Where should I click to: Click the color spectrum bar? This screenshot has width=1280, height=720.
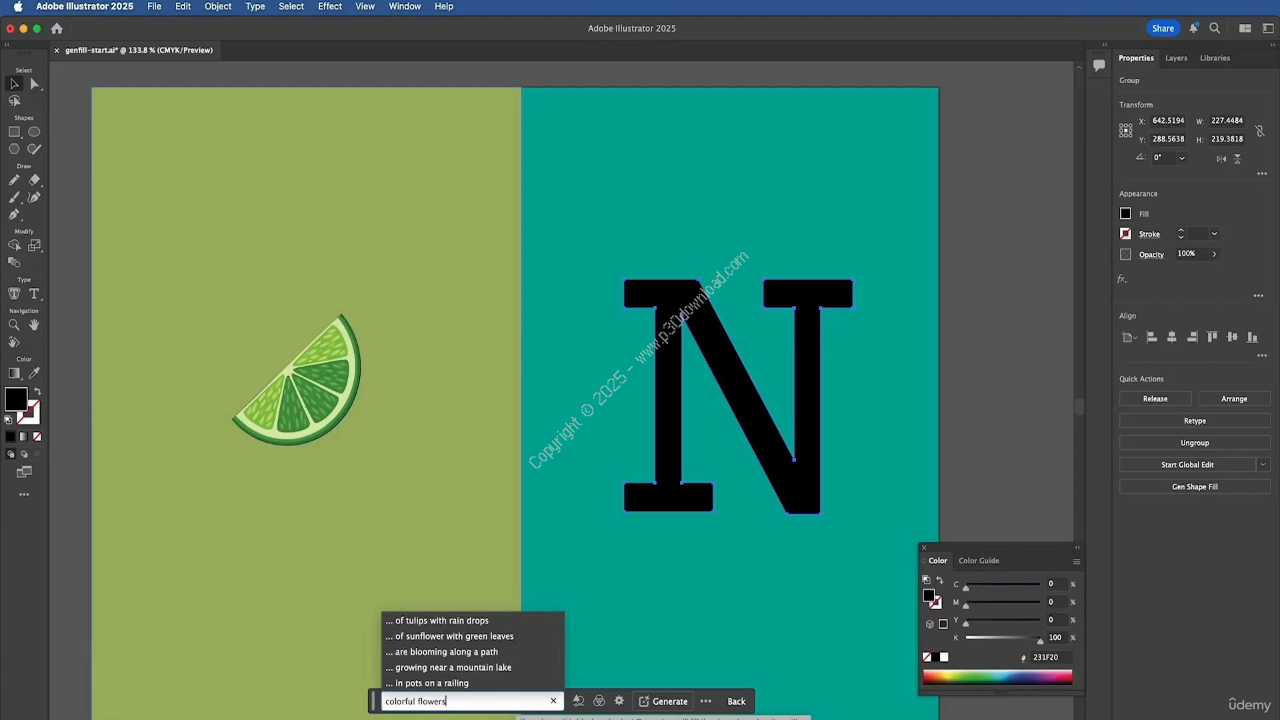[x=997, y=677]
